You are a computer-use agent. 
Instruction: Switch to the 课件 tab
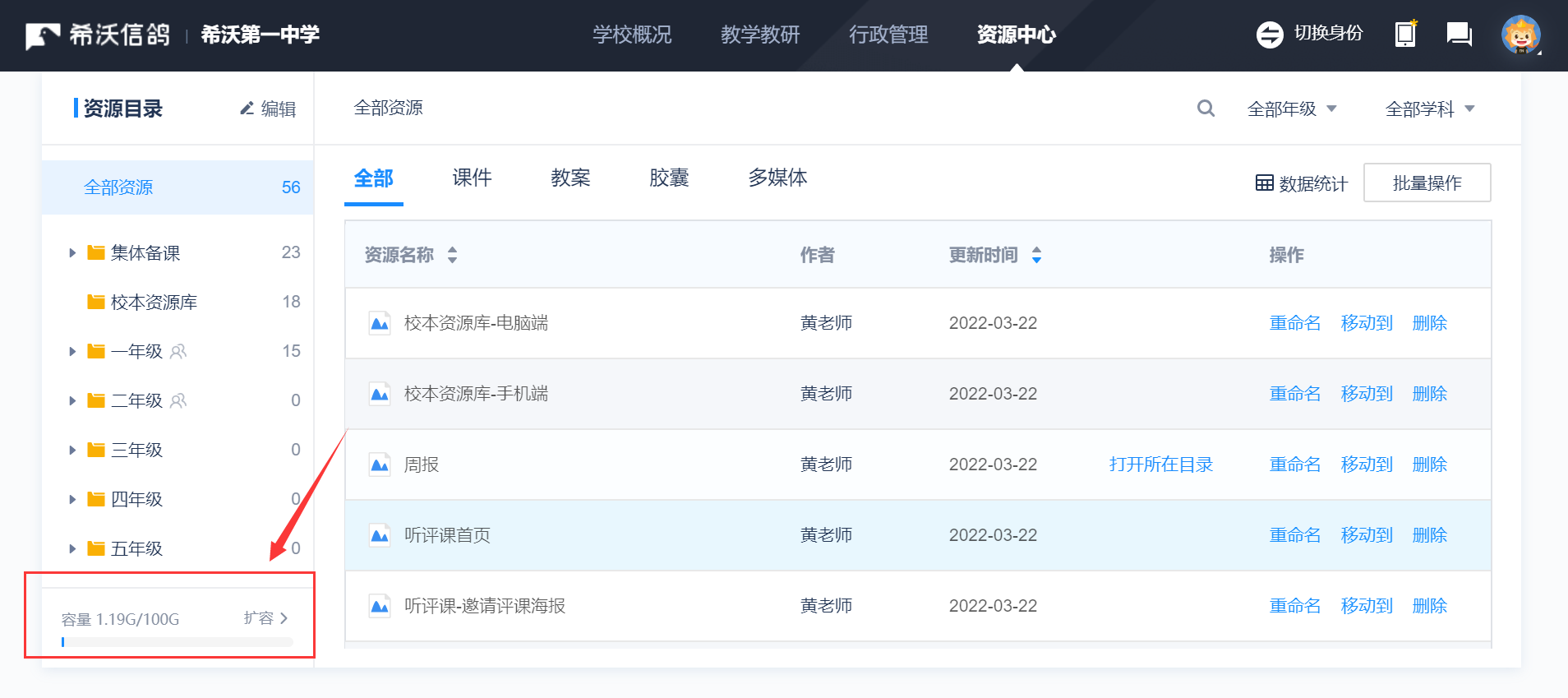click(x=472, y=178)
